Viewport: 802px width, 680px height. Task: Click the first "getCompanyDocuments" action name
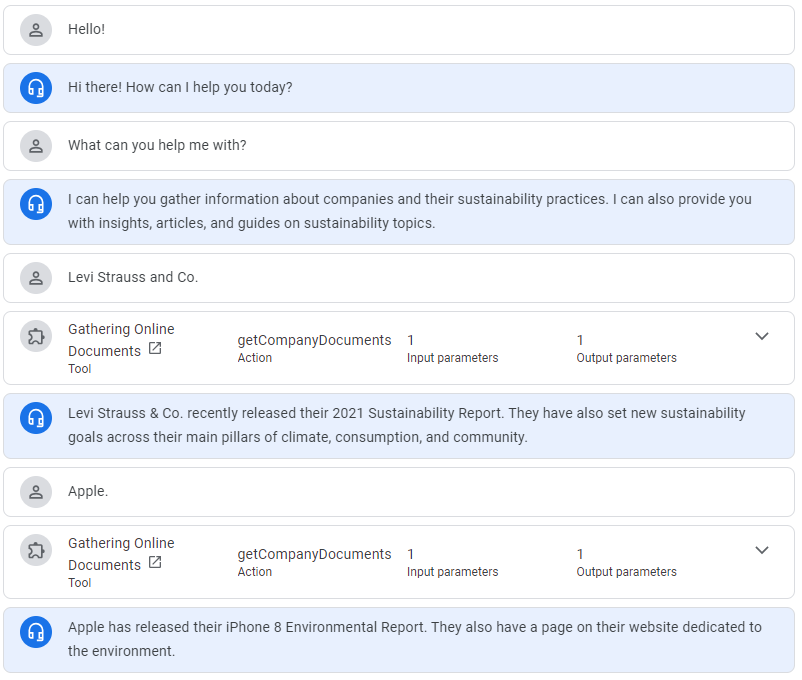tap(314, 340)
